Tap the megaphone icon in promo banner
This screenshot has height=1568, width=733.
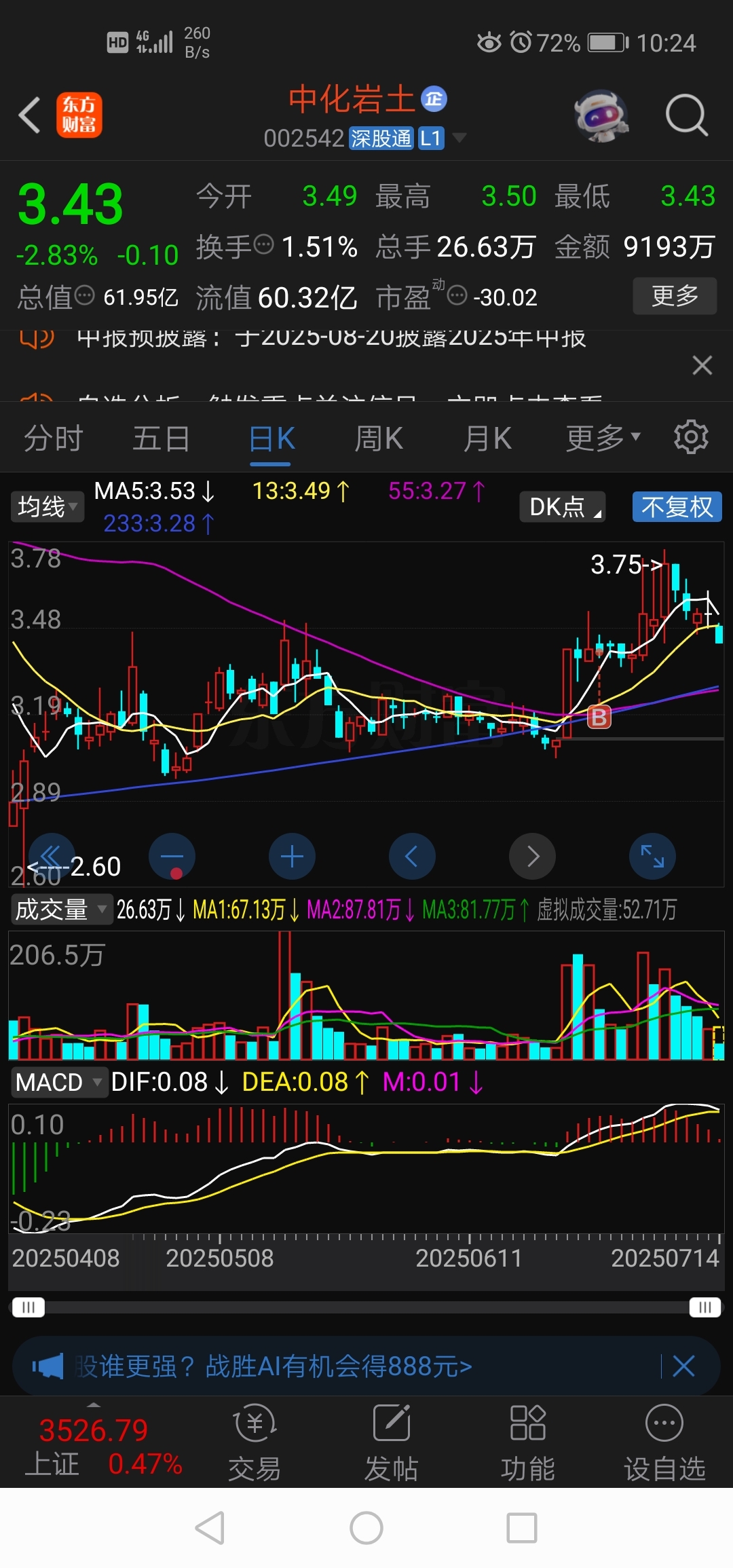(48, 1366)
